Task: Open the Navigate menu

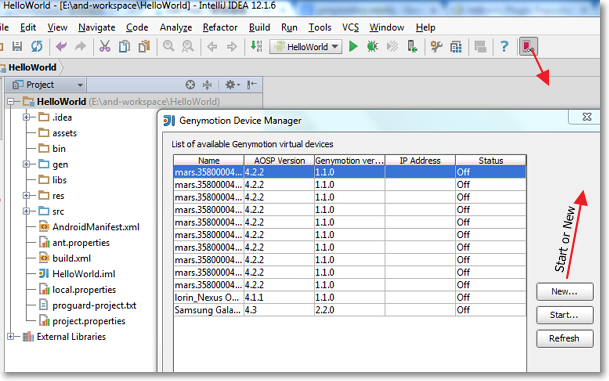Action: pos(97,28)
